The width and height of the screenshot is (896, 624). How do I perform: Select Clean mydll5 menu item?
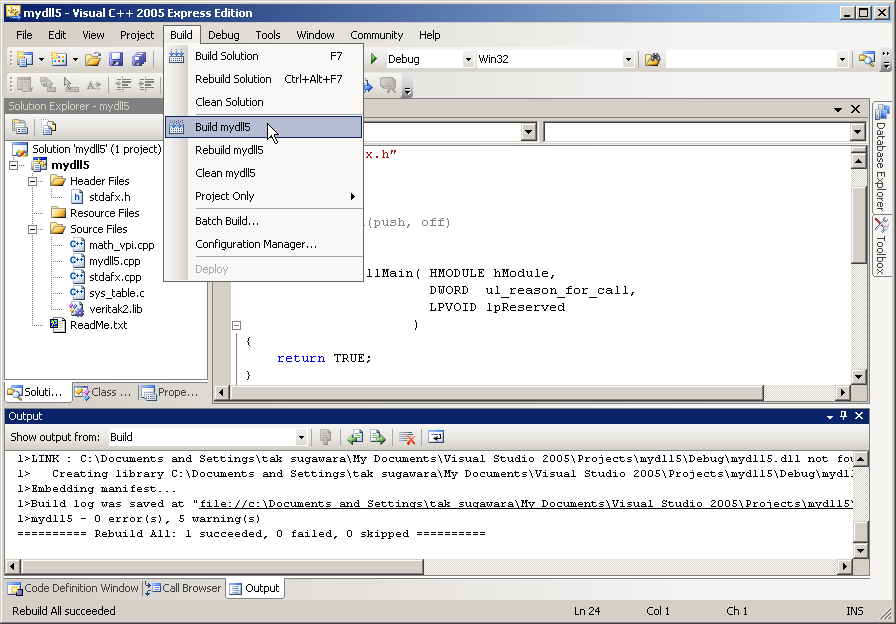264,173
